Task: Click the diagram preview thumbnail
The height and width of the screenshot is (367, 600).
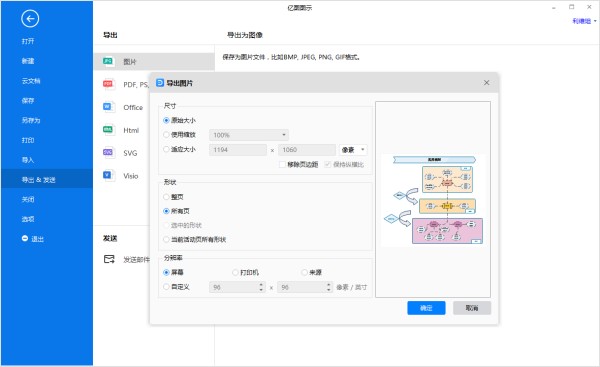Action: tap(433, 200)
